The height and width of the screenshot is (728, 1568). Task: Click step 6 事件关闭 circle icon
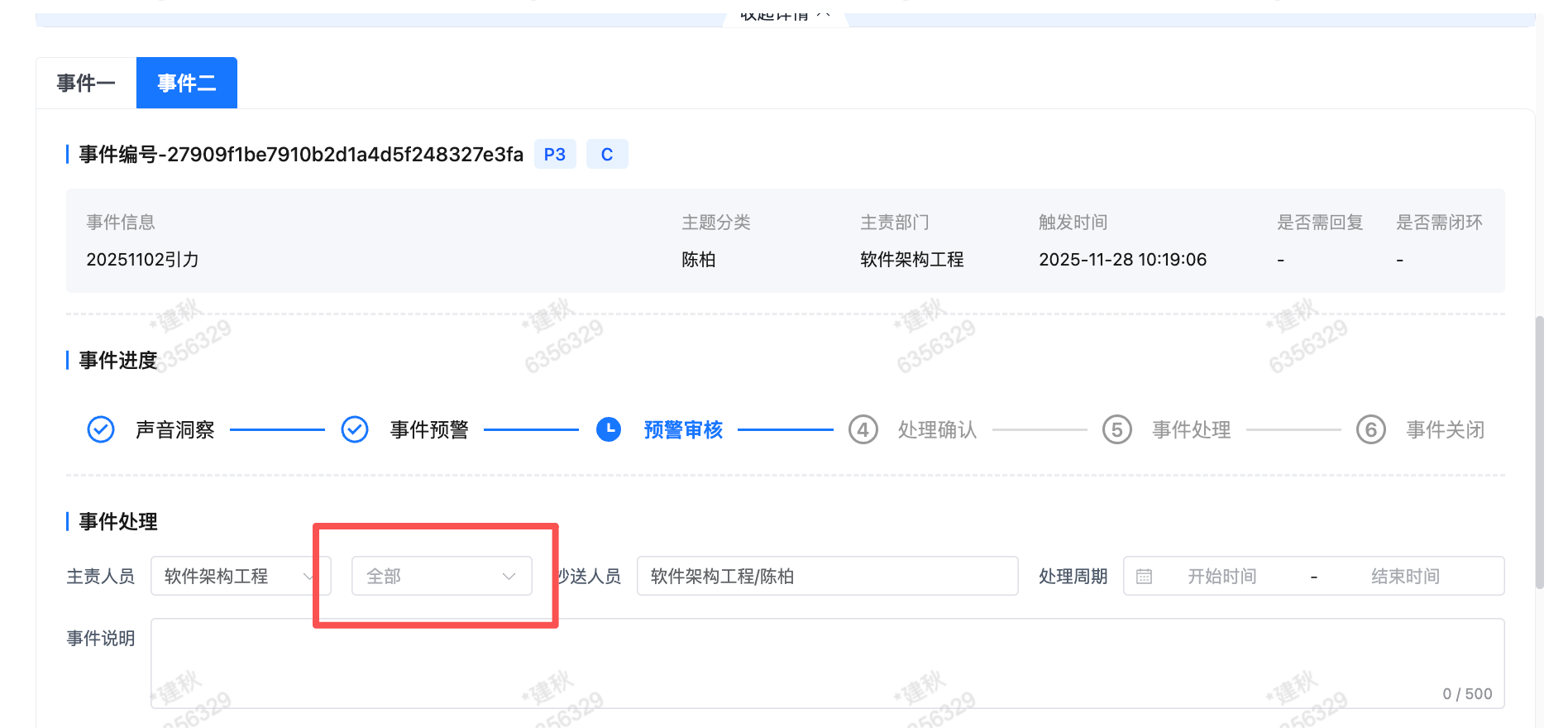[x=1370, y=429]
